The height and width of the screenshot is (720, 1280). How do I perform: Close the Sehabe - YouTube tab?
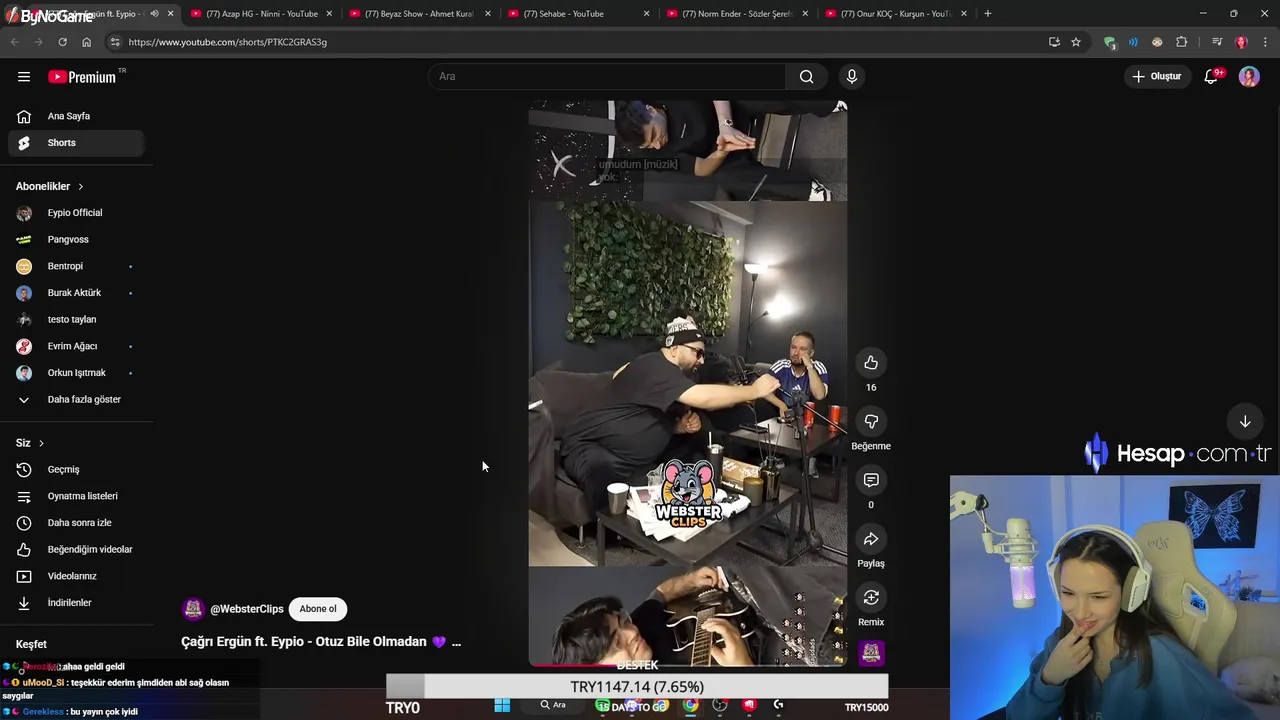coord(646,14)
